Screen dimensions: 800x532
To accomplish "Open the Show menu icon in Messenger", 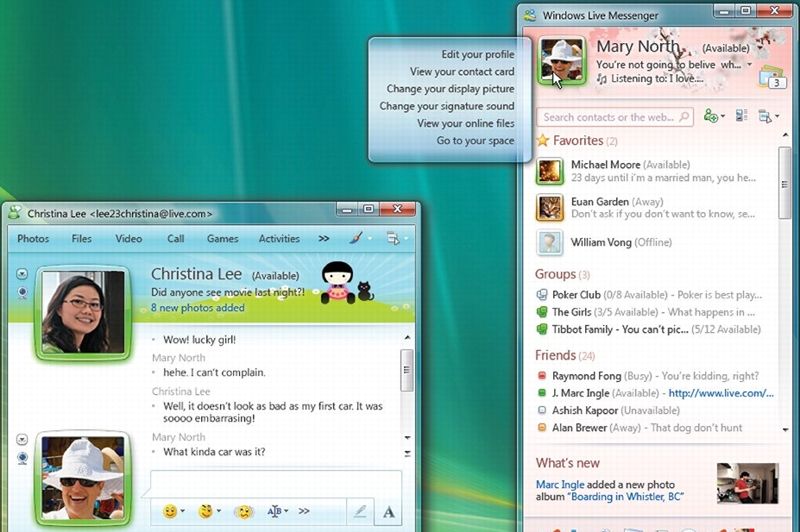I will [x=764, y=116].
